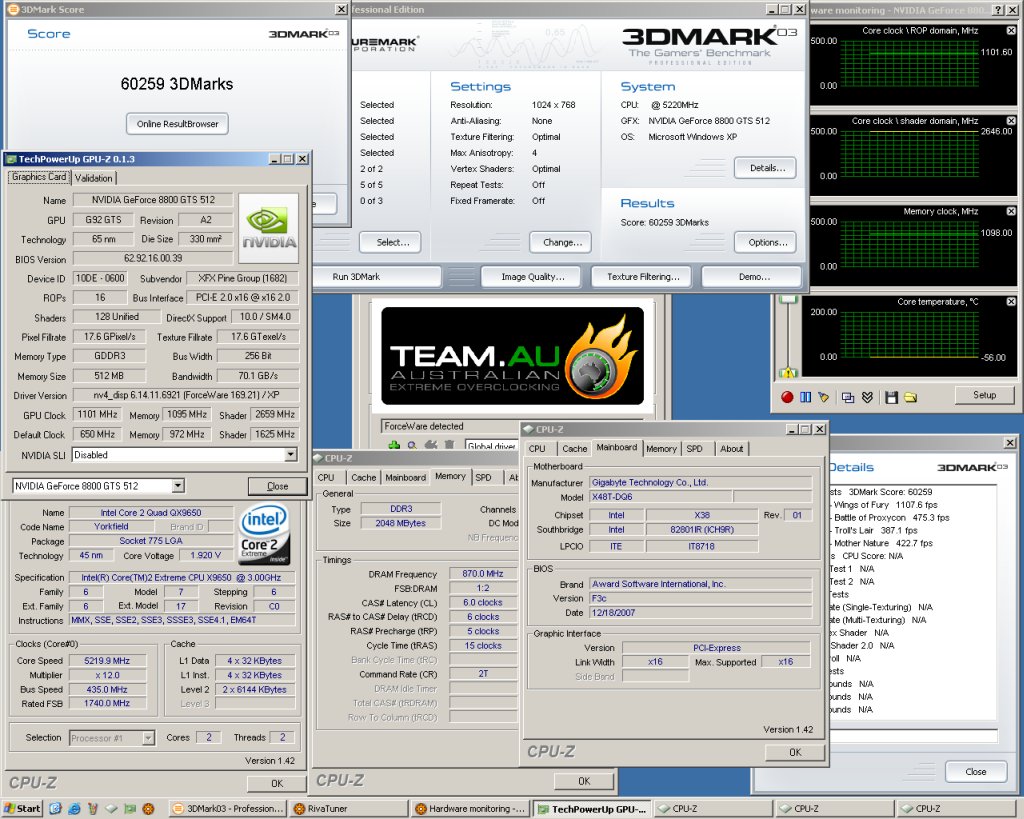Click the first quick launch icon next to Start
Image resolution: width=1024 pixels, height=819 pixels.
tap(56, 809)
